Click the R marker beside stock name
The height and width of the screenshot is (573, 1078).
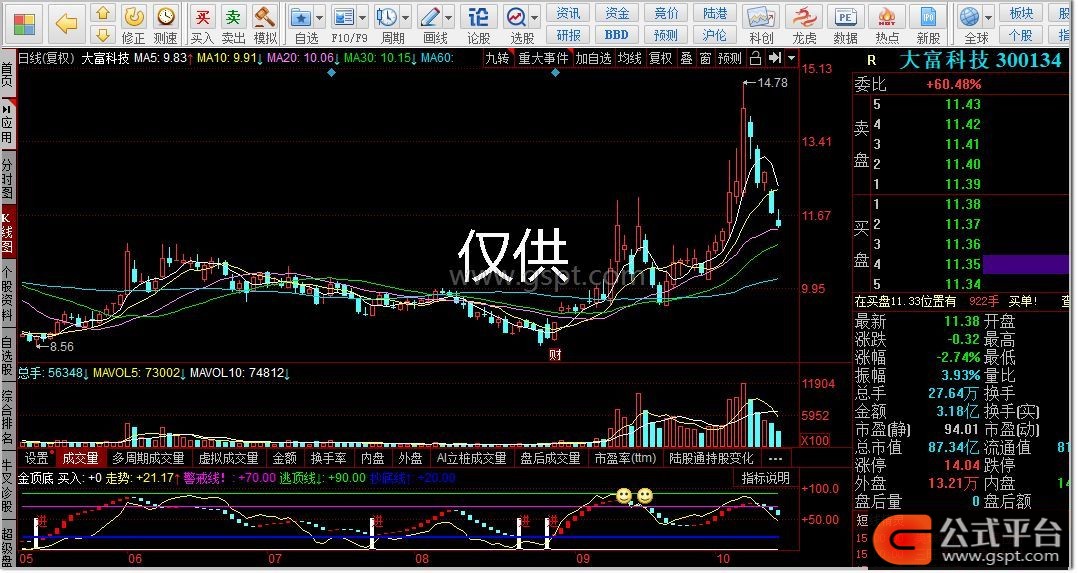[x=872, y=61]
